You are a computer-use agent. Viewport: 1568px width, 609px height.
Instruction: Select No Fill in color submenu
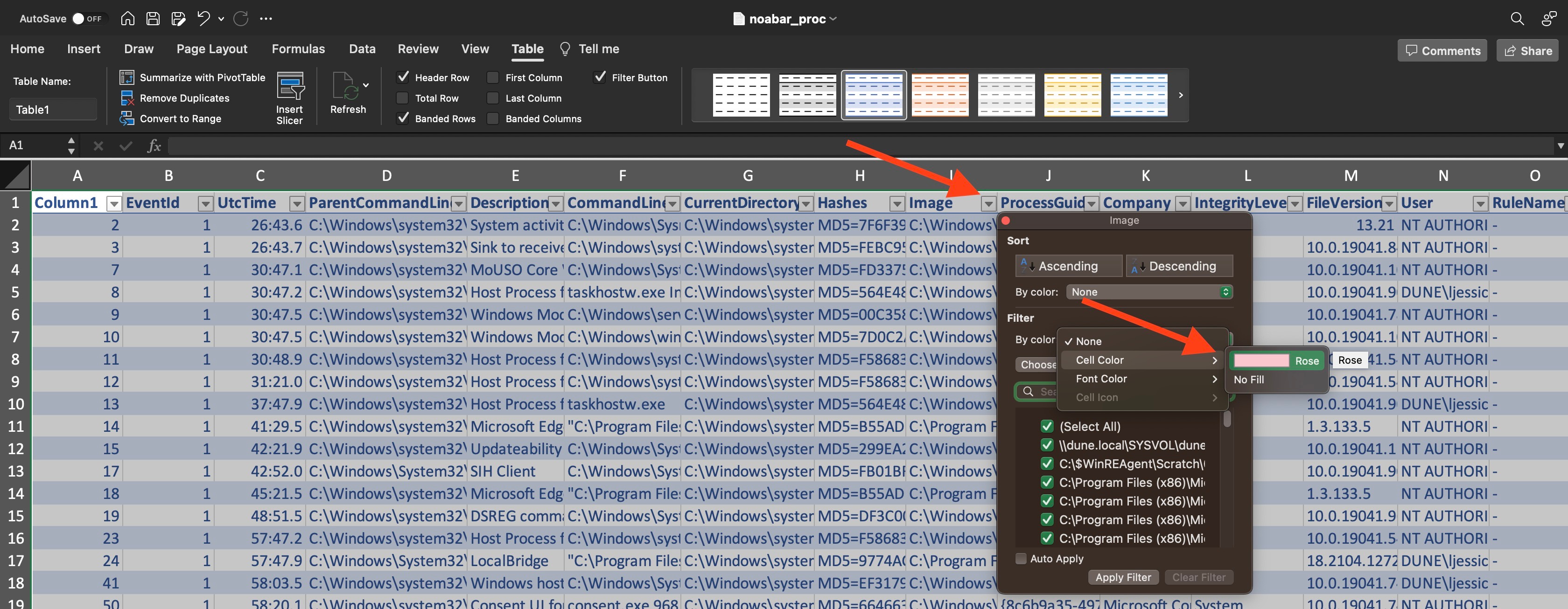coord(1249,379)
